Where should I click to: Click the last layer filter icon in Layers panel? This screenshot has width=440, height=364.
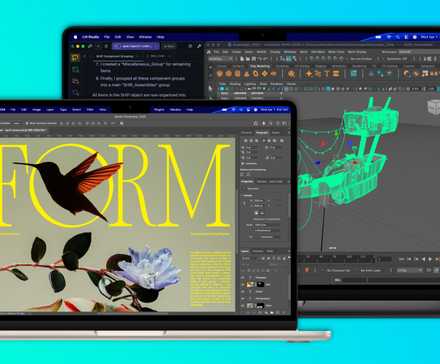(x=284, y=258)
